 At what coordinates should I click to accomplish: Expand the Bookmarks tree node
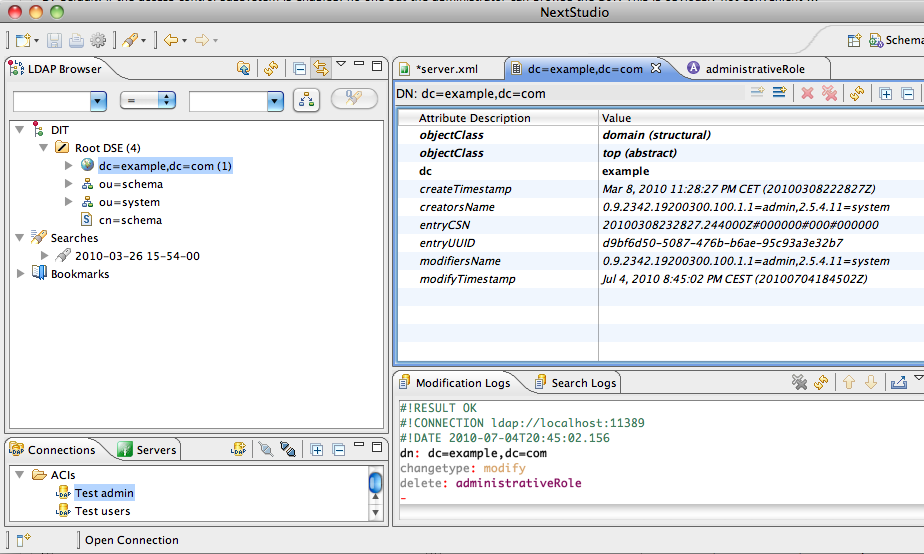coord(20,274)
